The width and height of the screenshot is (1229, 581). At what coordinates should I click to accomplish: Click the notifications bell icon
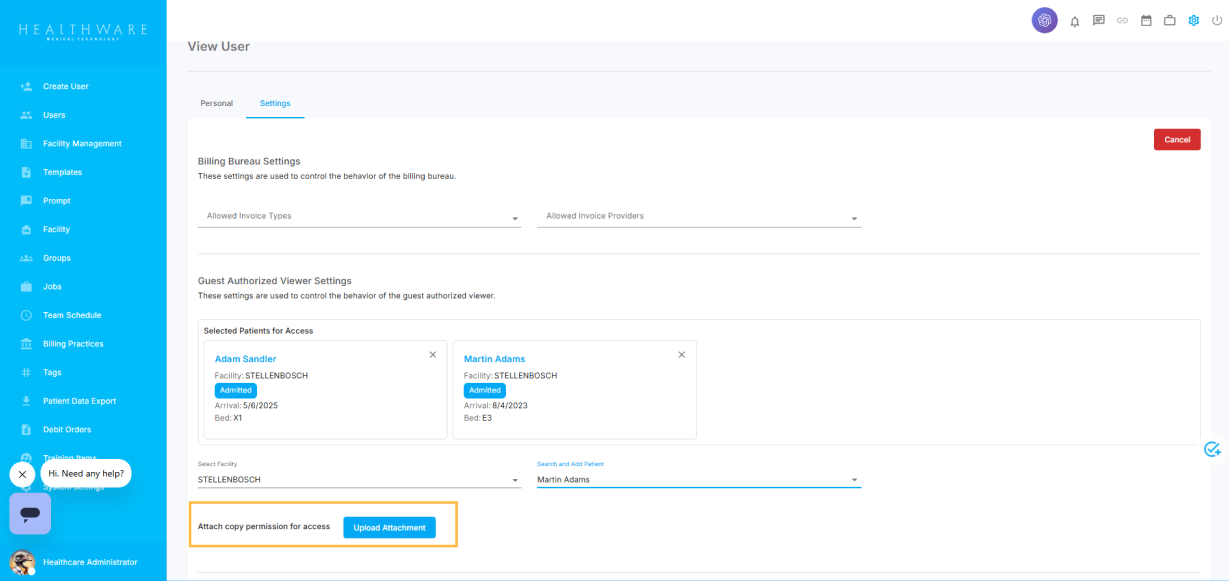pyautogui.click(x=1075, y=21)
